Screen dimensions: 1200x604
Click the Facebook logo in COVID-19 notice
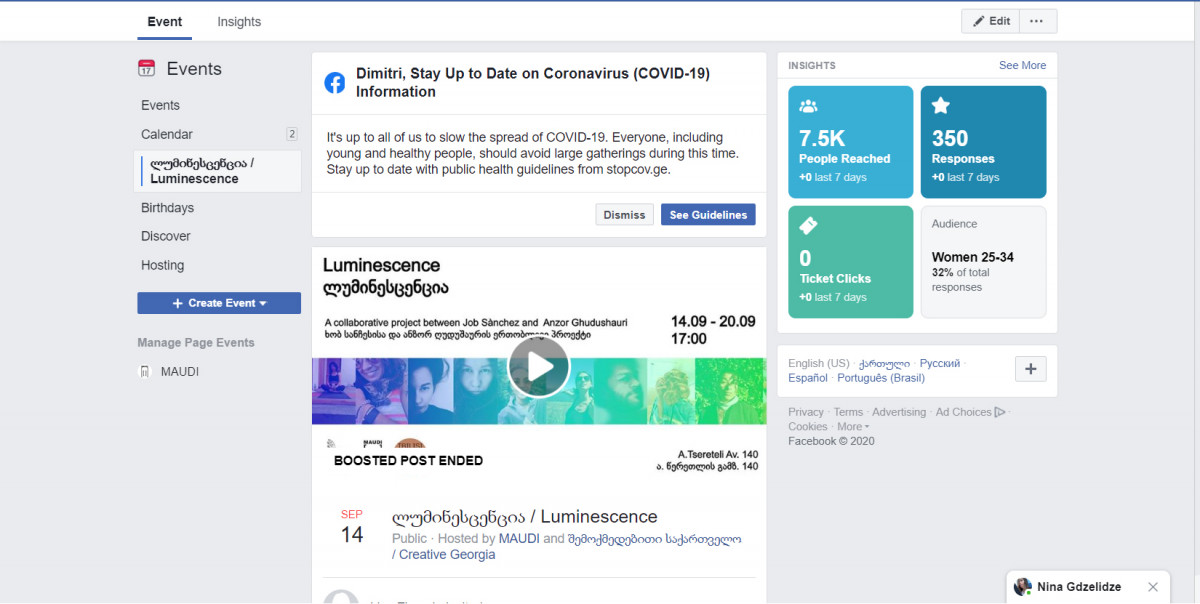click(335, 83)
